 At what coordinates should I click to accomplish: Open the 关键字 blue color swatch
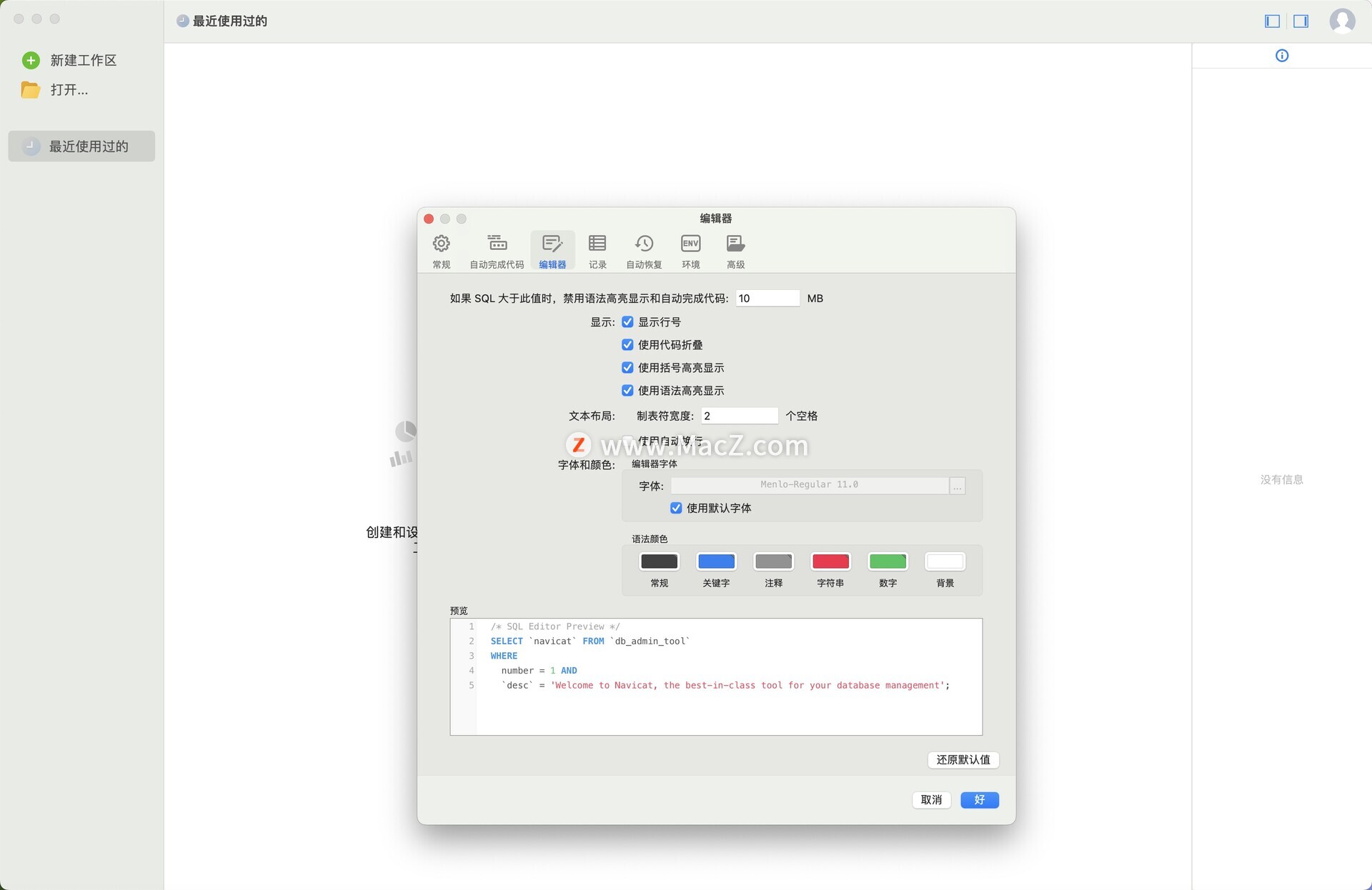(x=716, y=561)
